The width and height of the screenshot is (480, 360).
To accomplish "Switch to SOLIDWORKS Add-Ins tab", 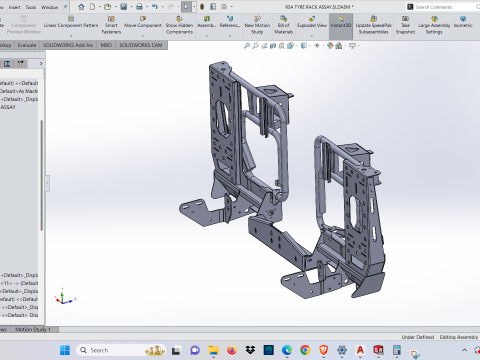I will coord(68,45).
